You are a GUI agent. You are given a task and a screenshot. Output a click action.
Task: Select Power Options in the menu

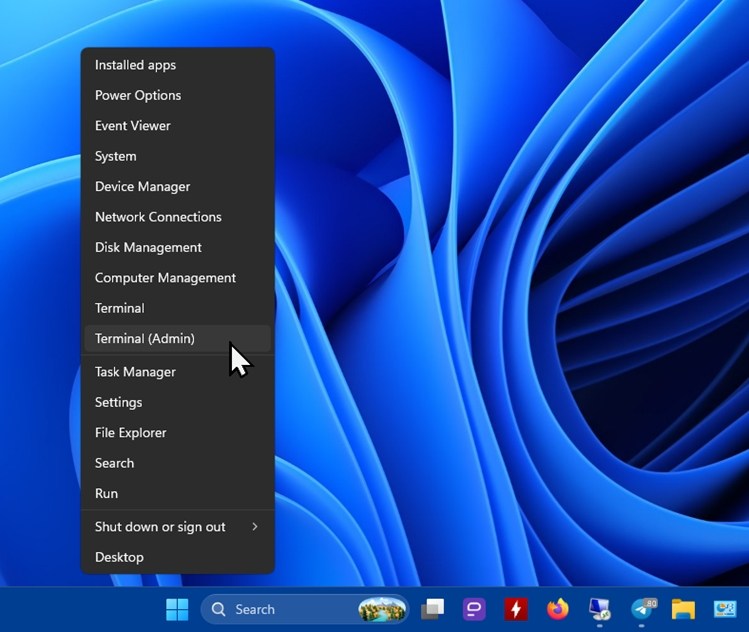pos(178,95)
